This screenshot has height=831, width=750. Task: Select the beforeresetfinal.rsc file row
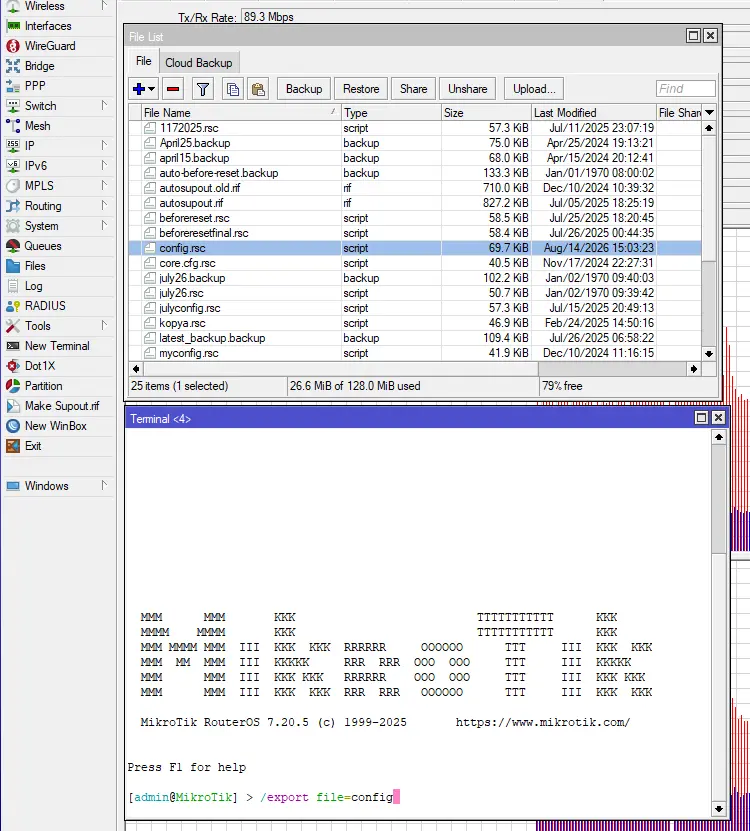(415, 233)
